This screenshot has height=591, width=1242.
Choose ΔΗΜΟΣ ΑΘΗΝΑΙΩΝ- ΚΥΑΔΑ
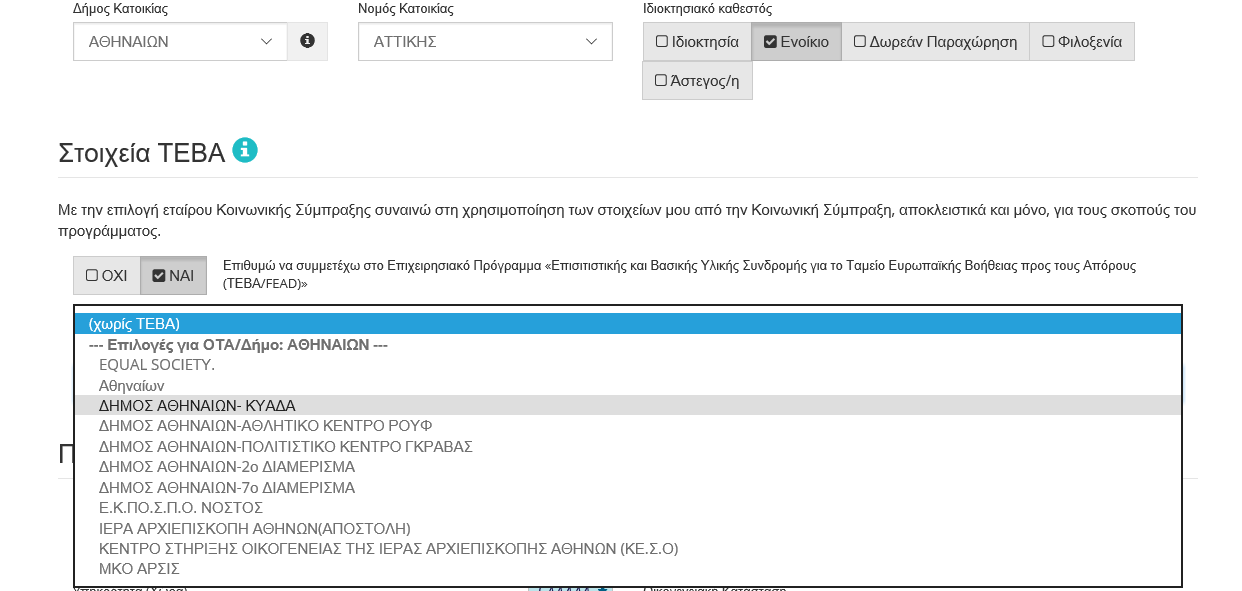tap(628, 406)
